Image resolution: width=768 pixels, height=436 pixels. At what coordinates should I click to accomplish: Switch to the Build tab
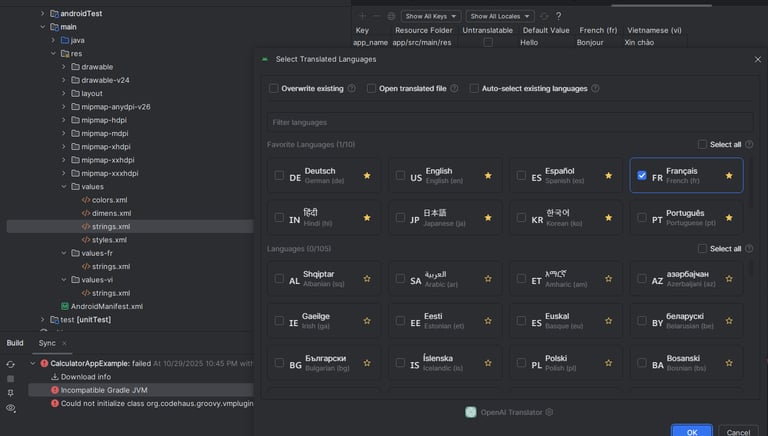[x=15, y=343]
